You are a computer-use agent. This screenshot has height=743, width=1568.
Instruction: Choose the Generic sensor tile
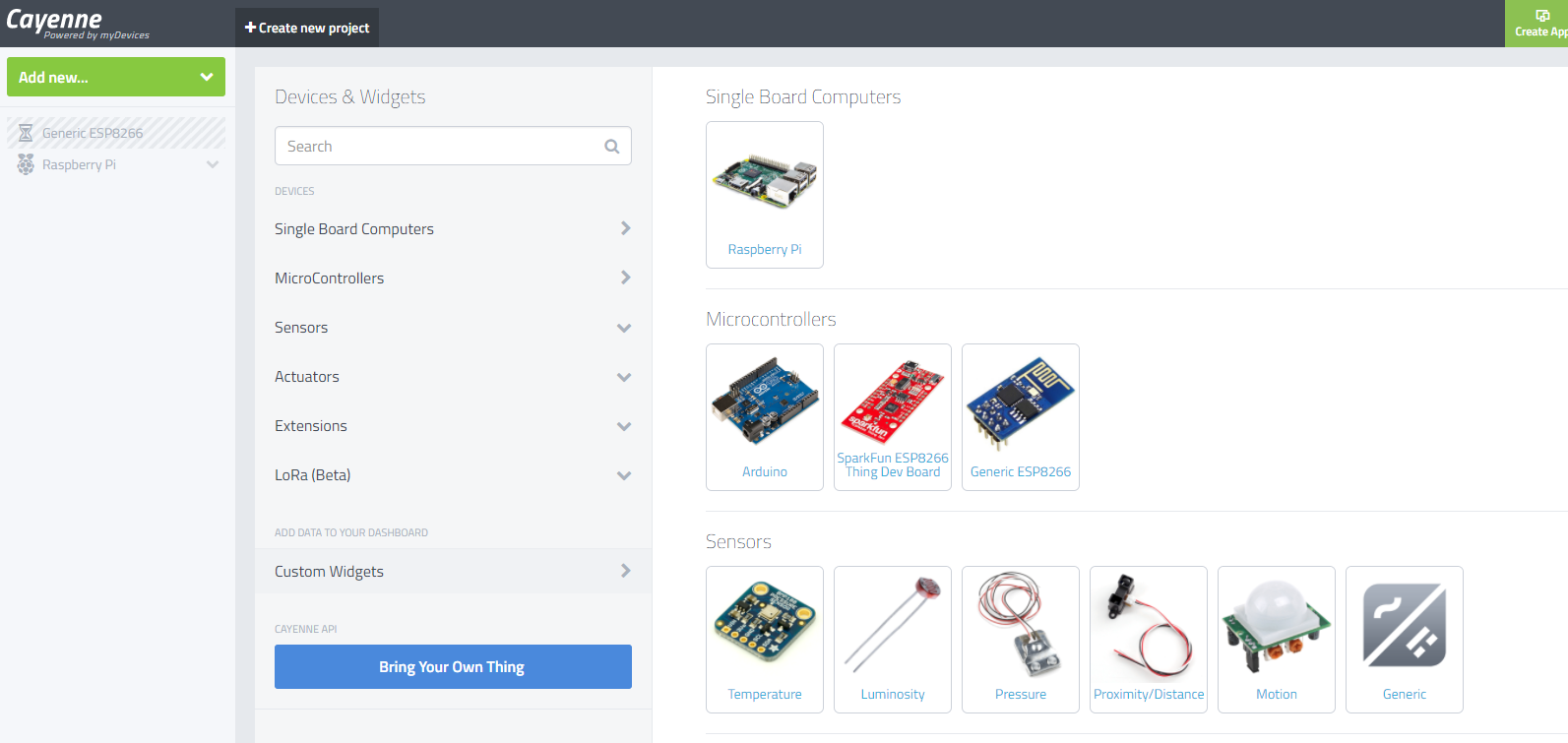click(x=1404, y=640)
